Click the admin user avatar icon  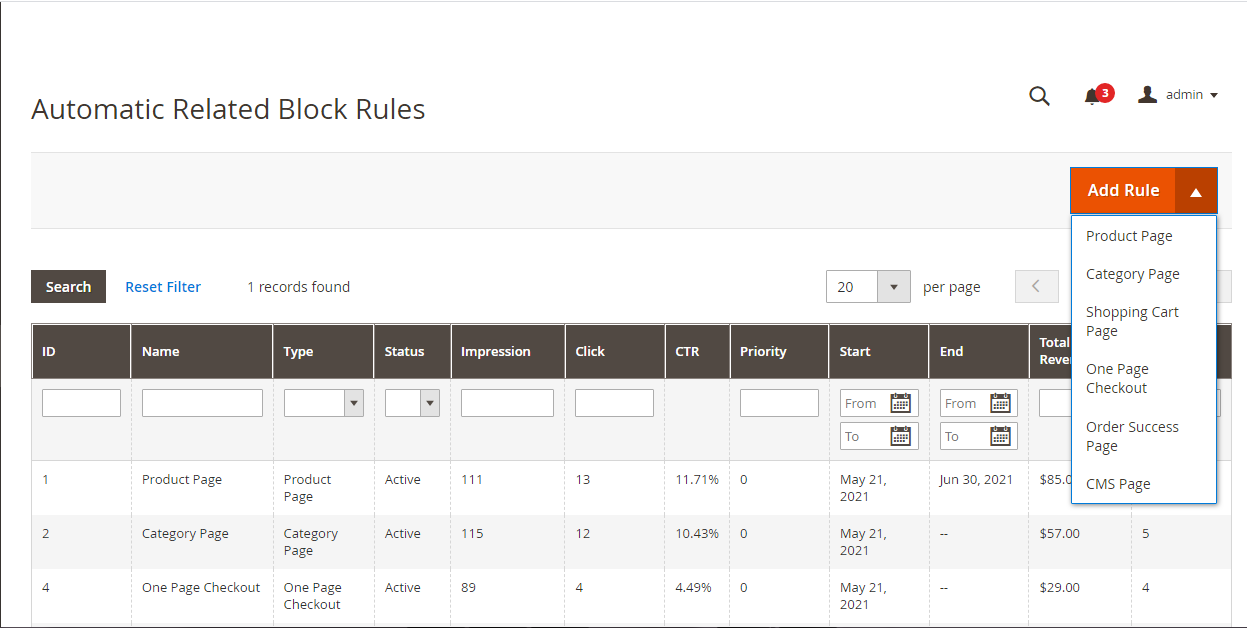tap(1148, 94)
